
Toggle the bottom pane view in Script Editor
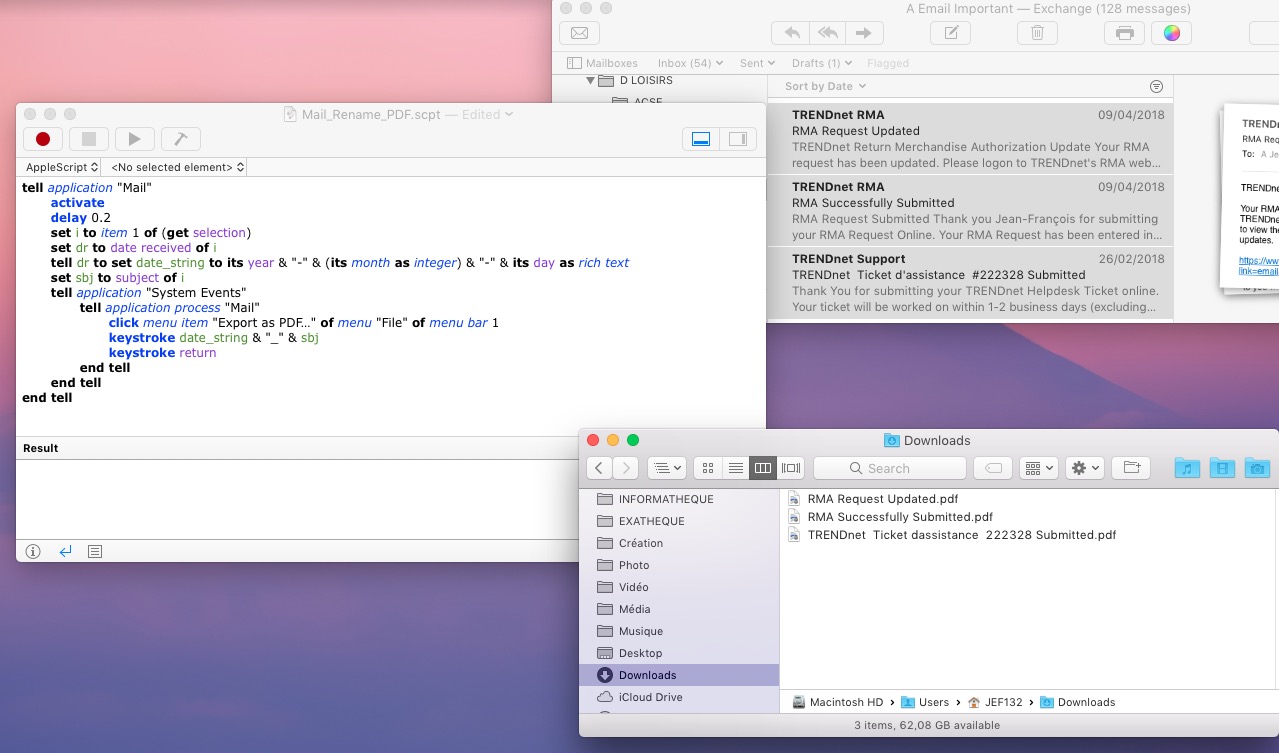(x=701, y=139)
